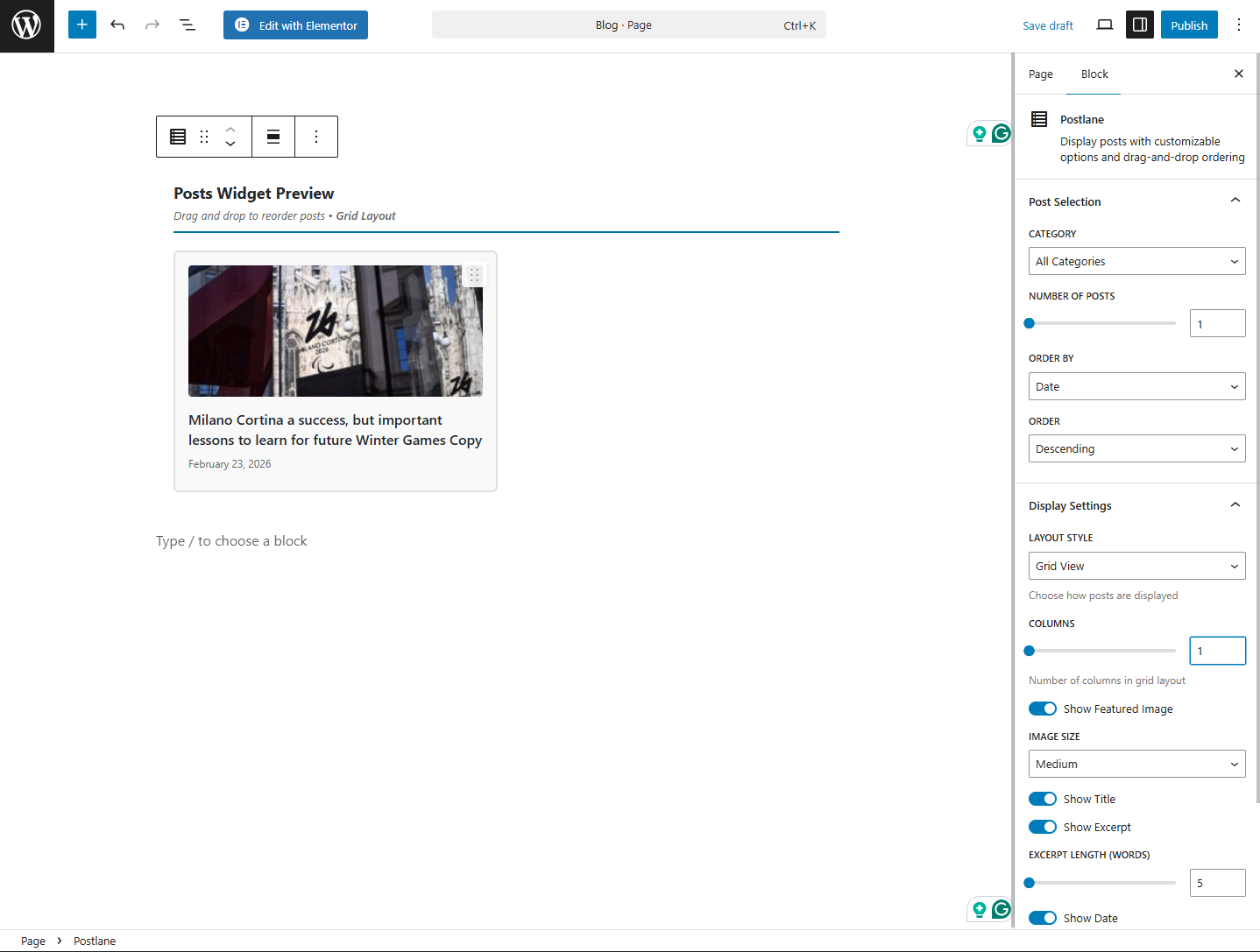The height and width of the screenshot is (952, 1260).
Task: Expand the Order By dropdown set to Date
Action: coord(1136,386)
